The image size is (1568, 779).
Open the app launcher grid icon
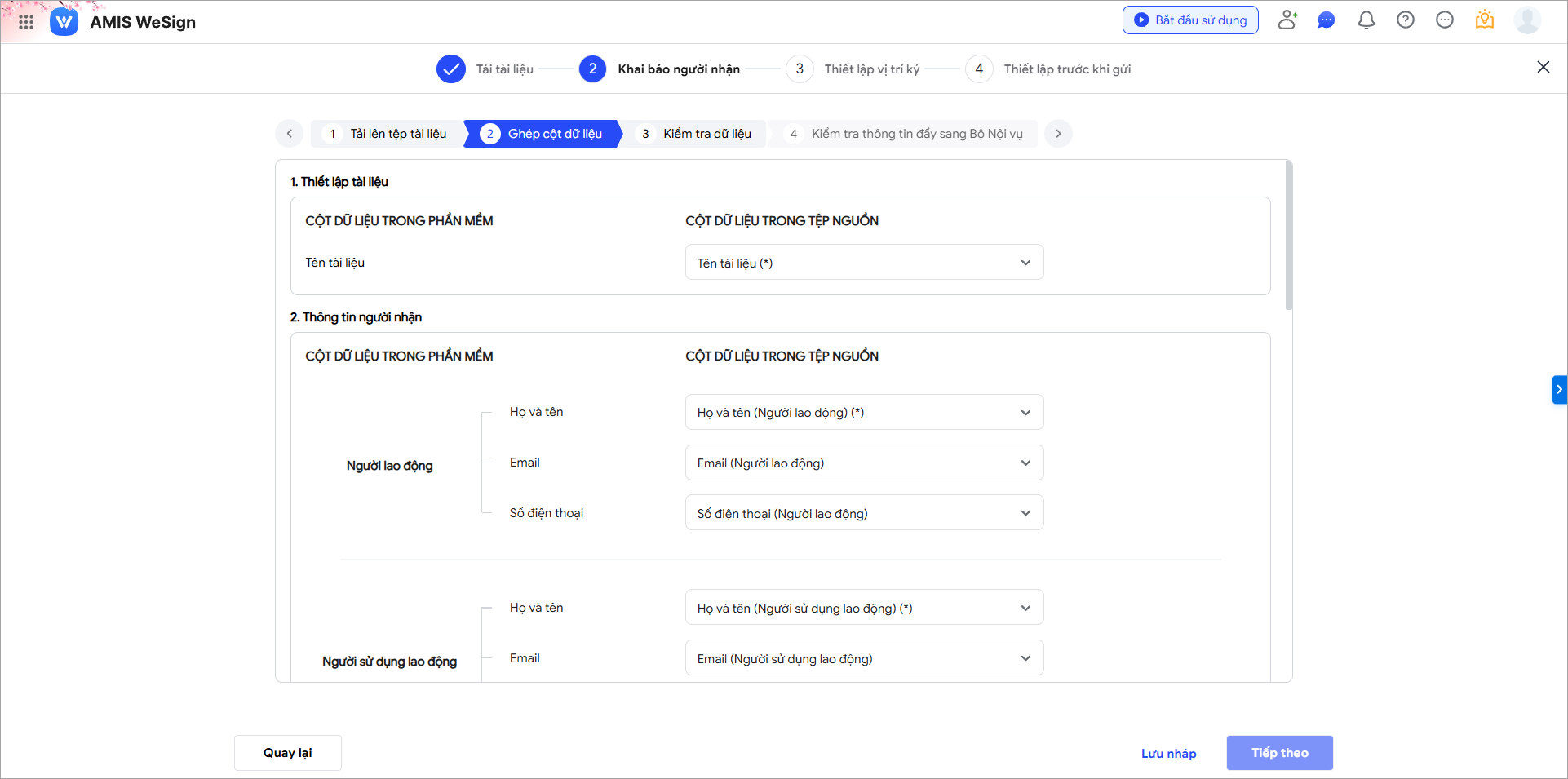[x=26, y=22]
